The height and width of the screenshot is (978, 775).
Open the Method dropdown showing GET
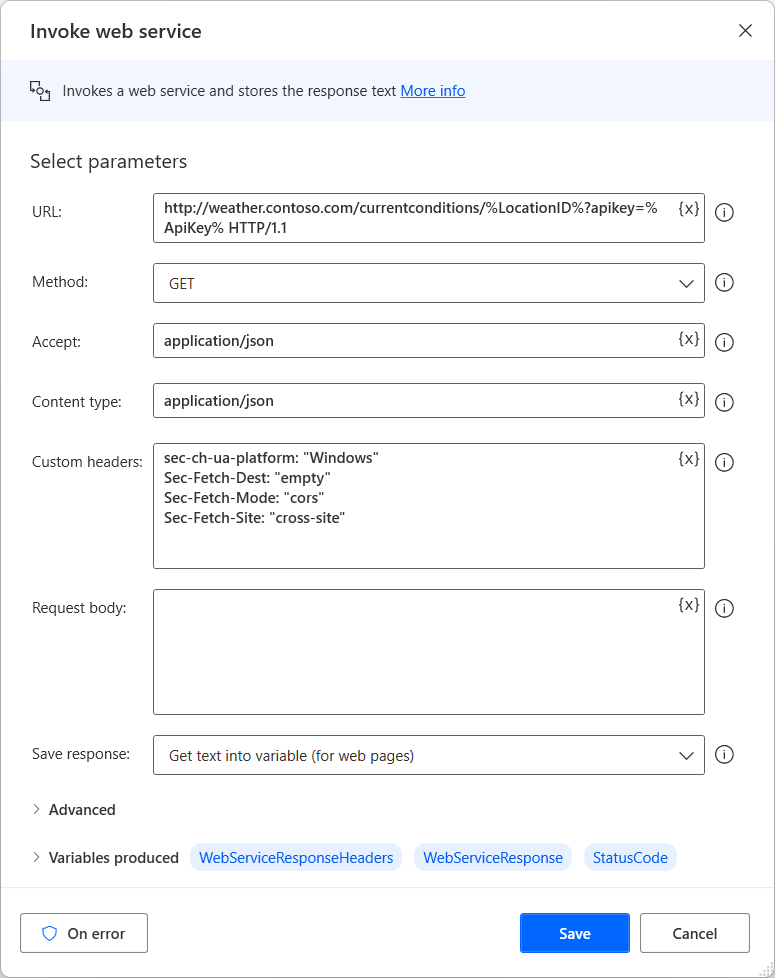[x=428, y=283]
